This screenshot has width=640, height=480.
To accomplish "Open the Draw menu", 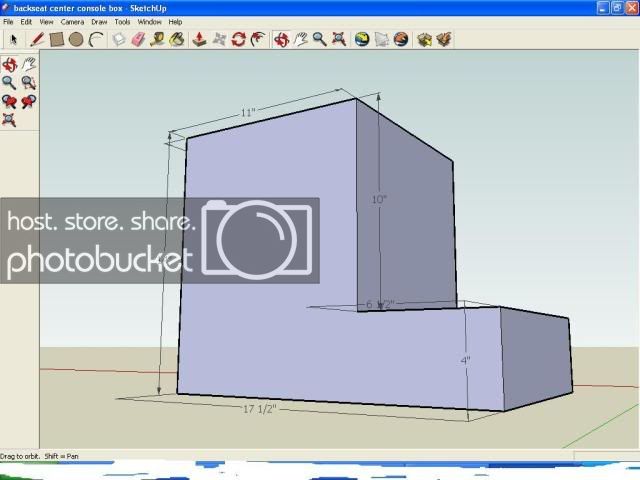I will [x=99, y=22].
